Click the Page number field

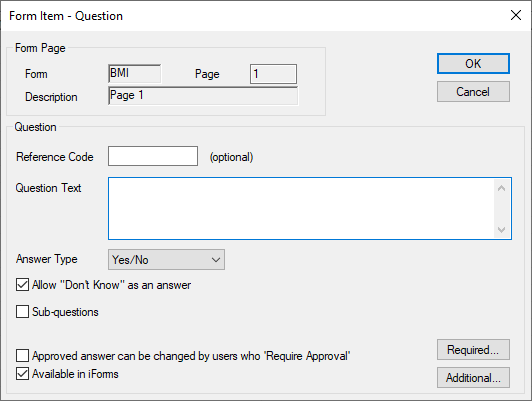coord(273,74)
